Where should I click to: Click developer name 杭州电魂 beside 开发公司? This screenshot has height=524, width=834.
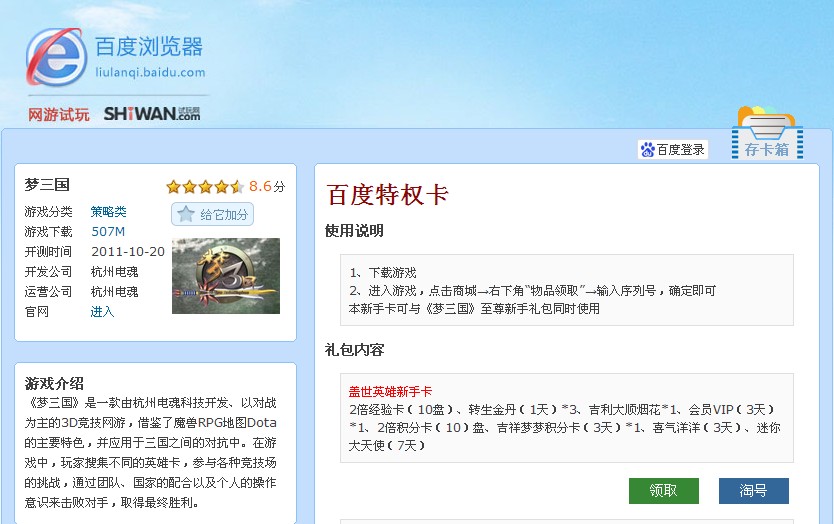[x=114, y=272]
